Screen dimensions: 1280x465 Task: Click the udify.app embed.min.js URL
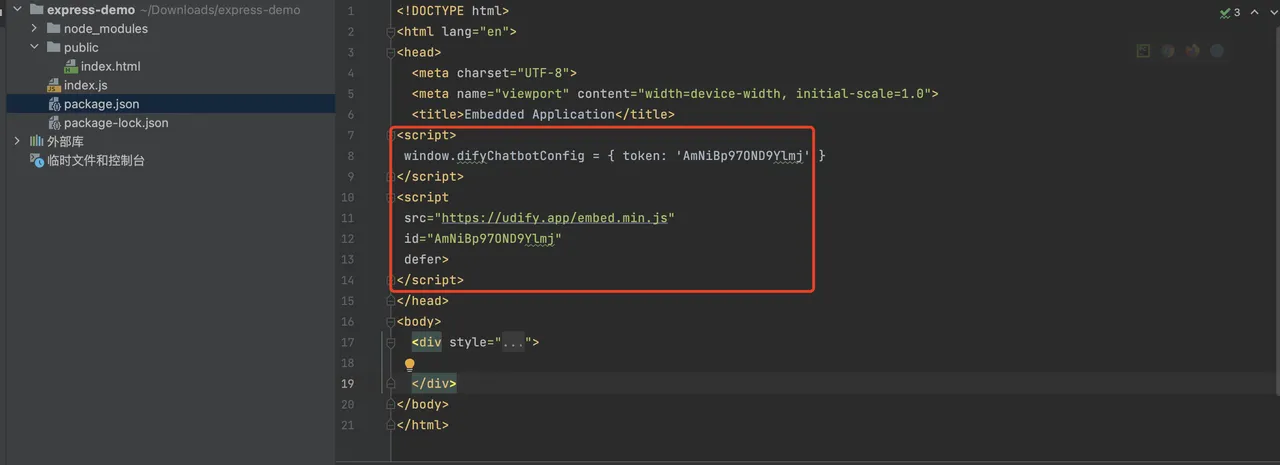click(554, 218)
